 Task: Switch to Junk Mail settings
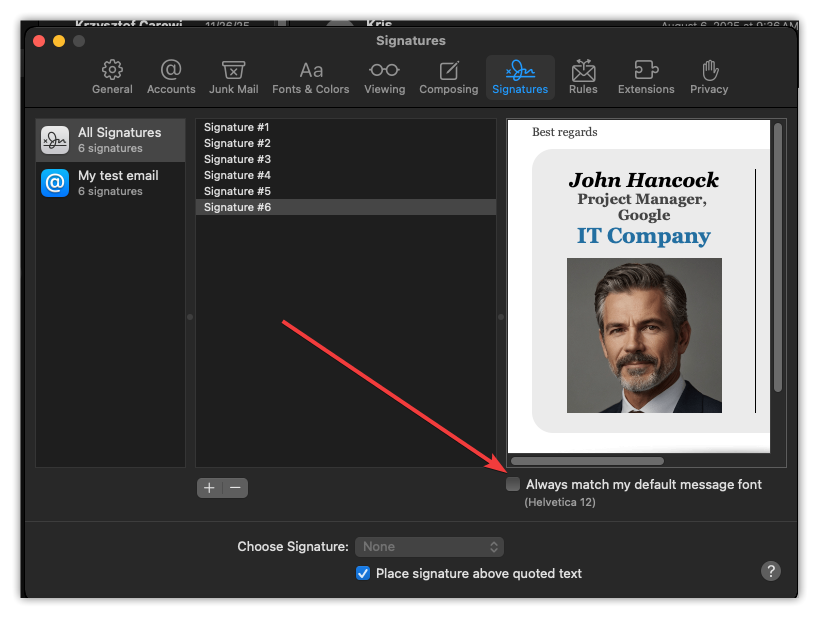(x=233, y=77)
